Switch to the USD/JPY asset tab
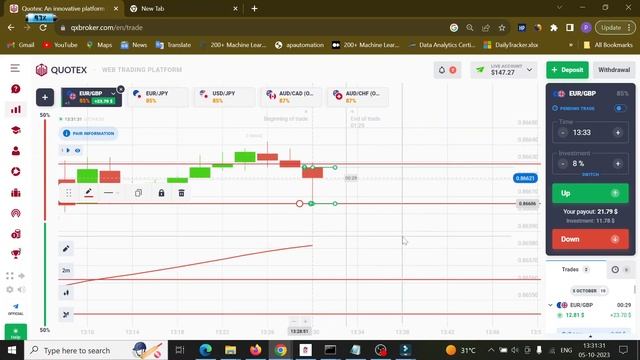 pyautogui.click(x=224, y=97)
